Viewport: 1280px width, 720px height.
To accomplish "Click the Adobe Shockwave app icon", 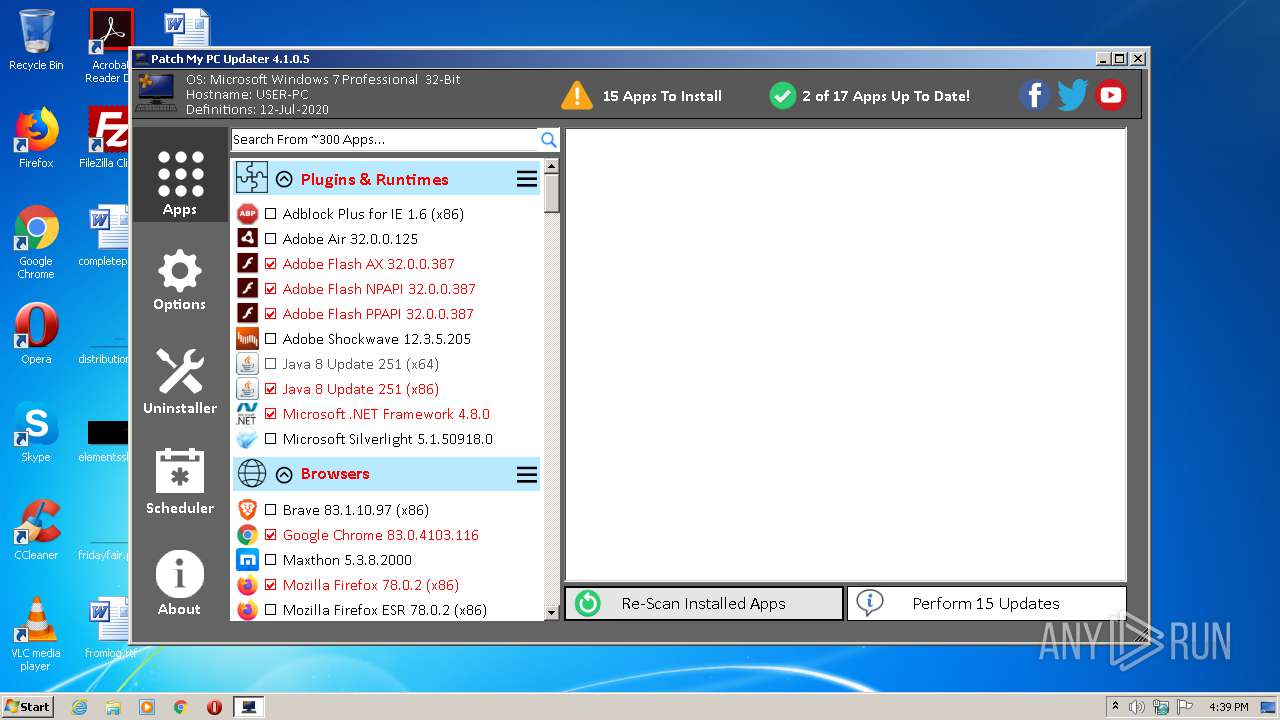I will pos(247,339).
